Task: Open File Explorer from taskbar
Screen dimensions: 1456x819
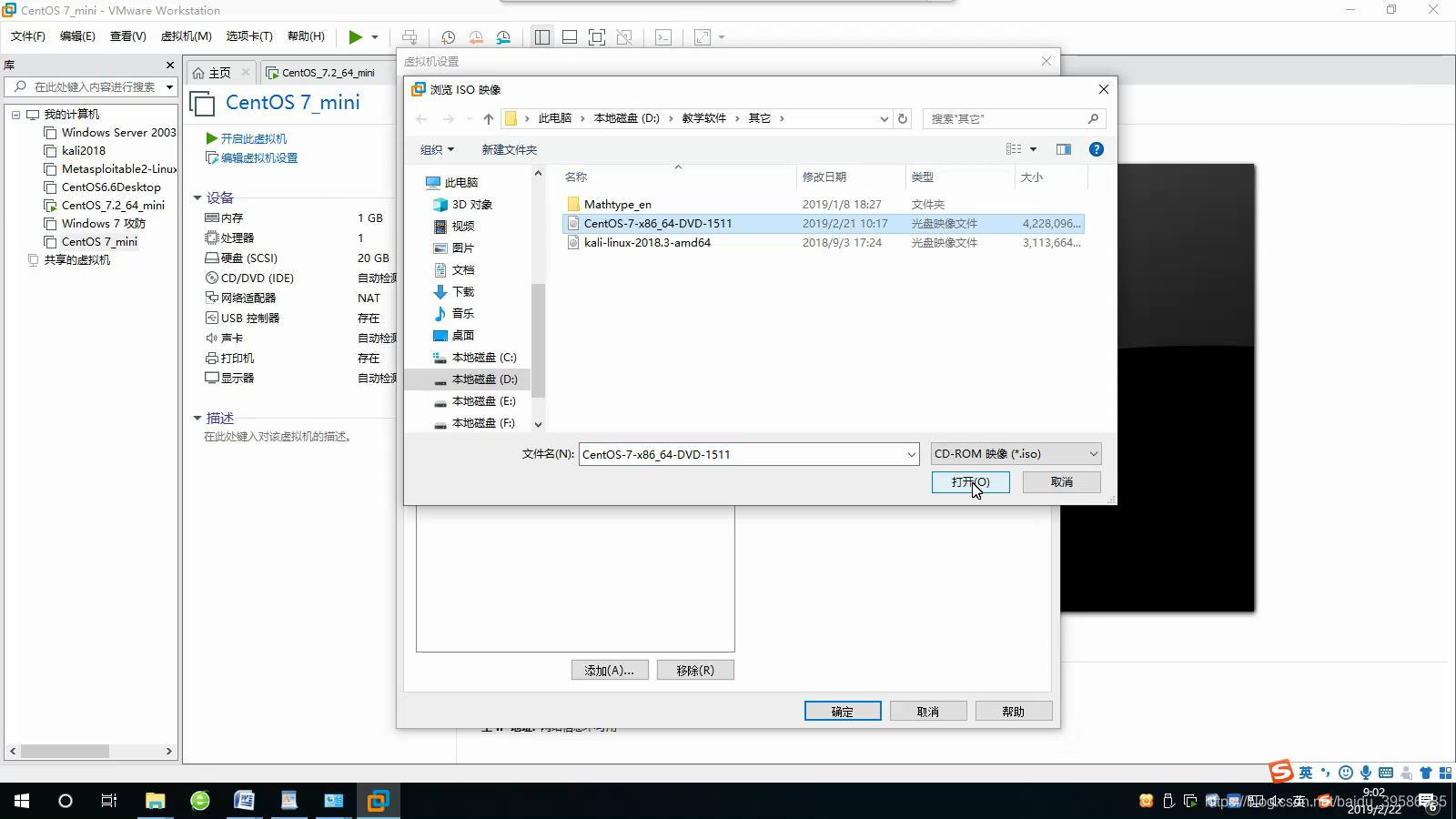Action: click(x=155, y=801)
